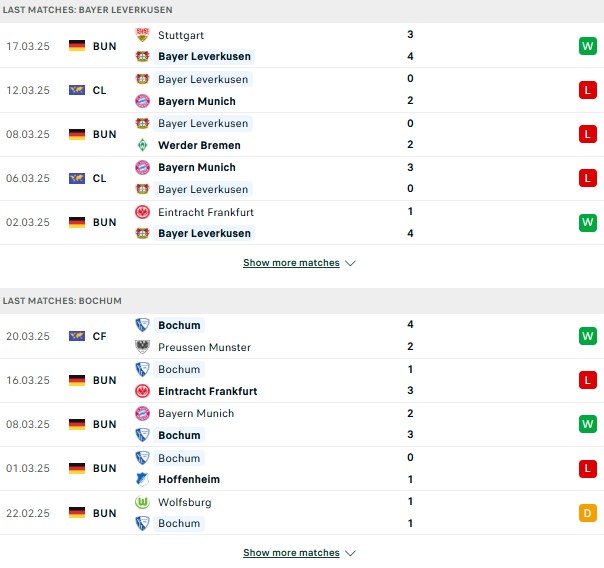Open Show more matches under Bayer Leverkusen
The width and height of the screenshot is (604, 568).
point(291,263)
